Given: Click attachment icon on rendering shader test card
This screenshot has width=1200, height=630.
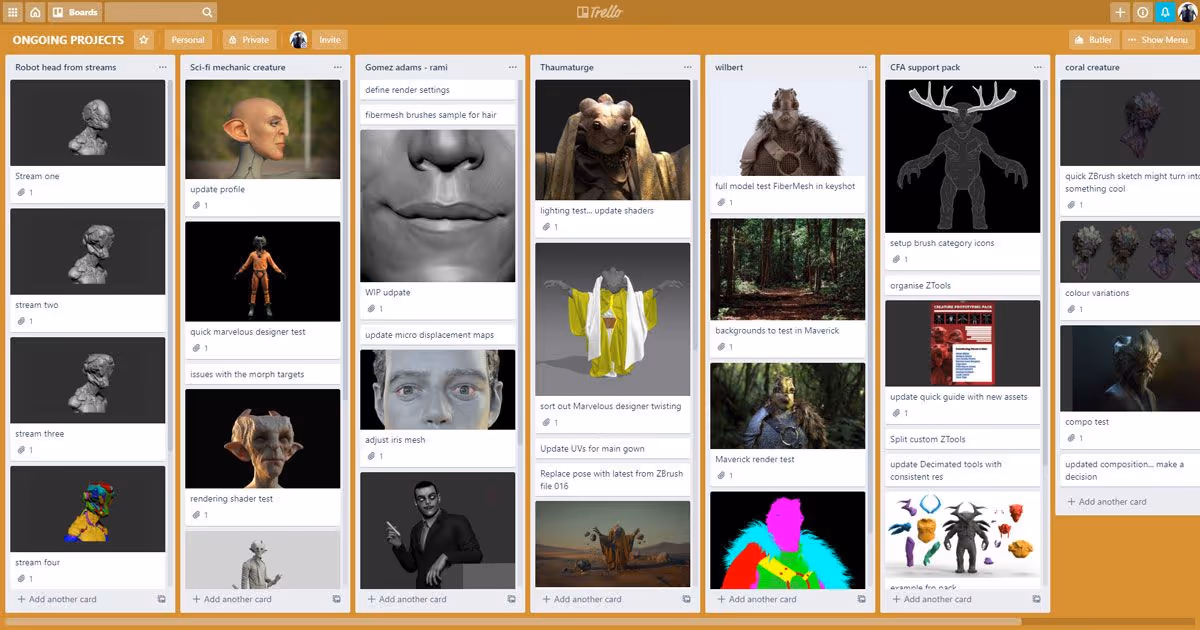Looking at the screenshot, I should point(196,515).
